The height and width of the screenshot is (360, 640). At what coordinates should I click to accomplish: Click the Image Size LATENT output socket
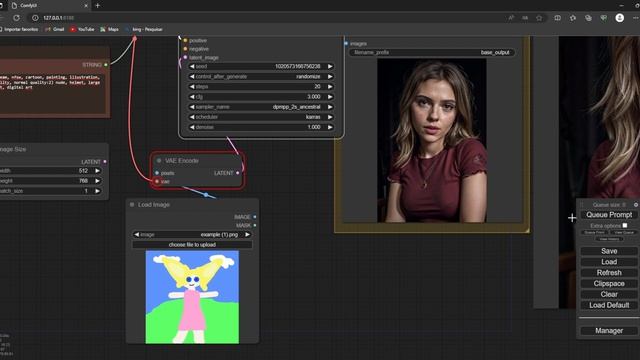tap(105, 162)
